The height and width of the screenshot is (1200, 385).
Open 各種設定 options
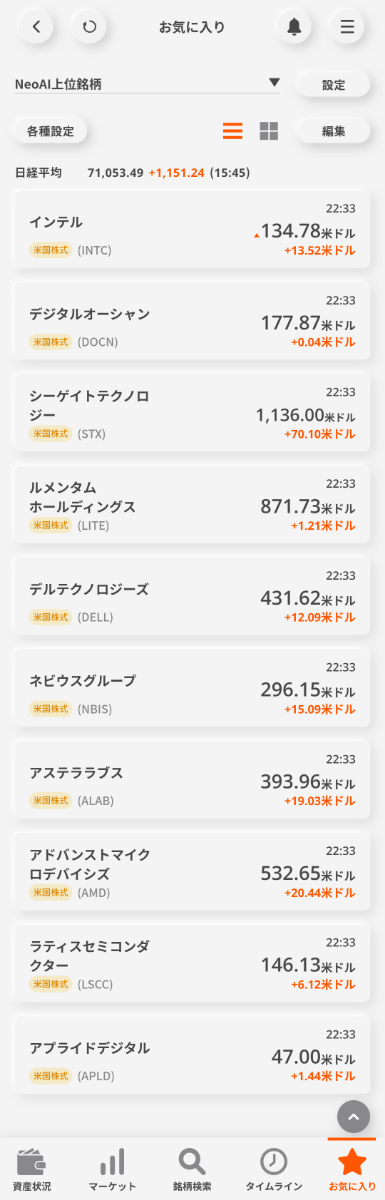coord(51,131)
